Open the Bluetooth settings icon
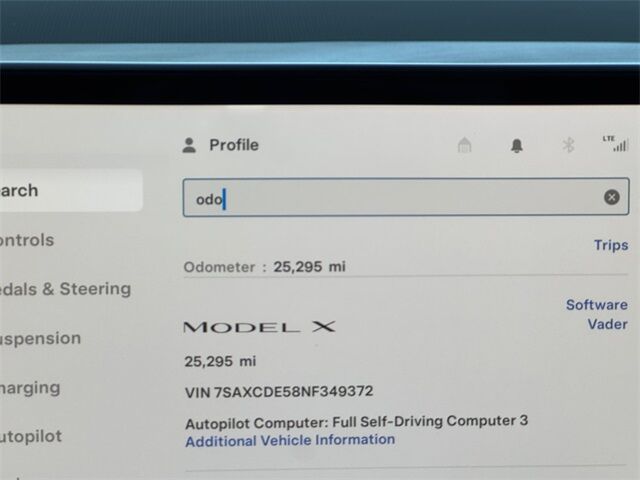 (x=568, y=145)
